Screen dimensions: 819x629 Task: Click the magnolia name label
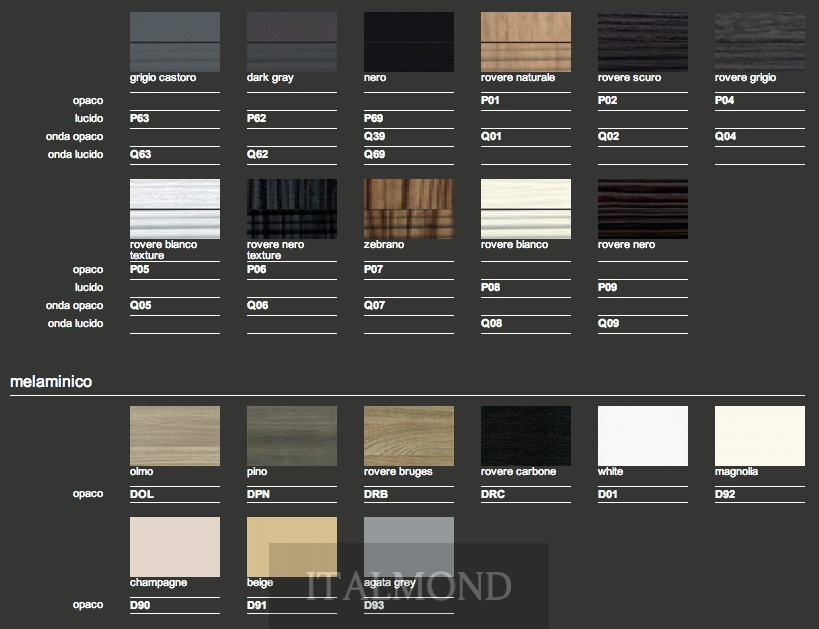tap(736, 472)
